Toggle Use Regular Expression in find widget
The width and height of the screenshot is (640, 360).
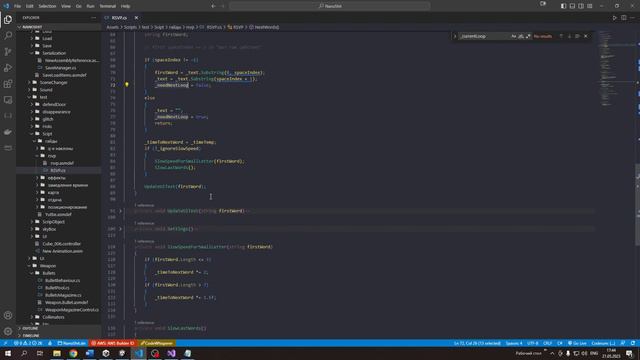(528, 36)
